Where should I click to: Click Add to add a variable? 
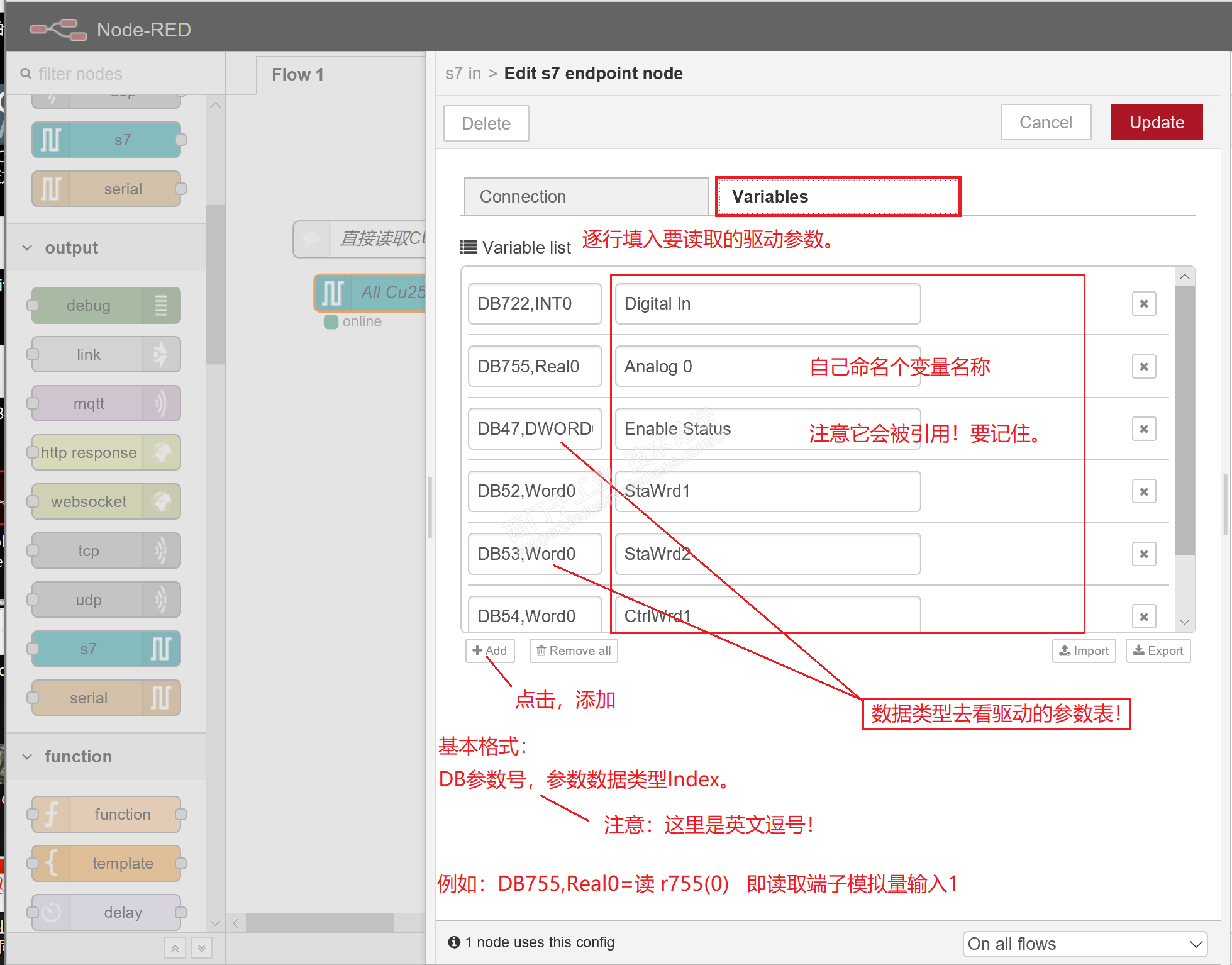[x=490, y=650]
